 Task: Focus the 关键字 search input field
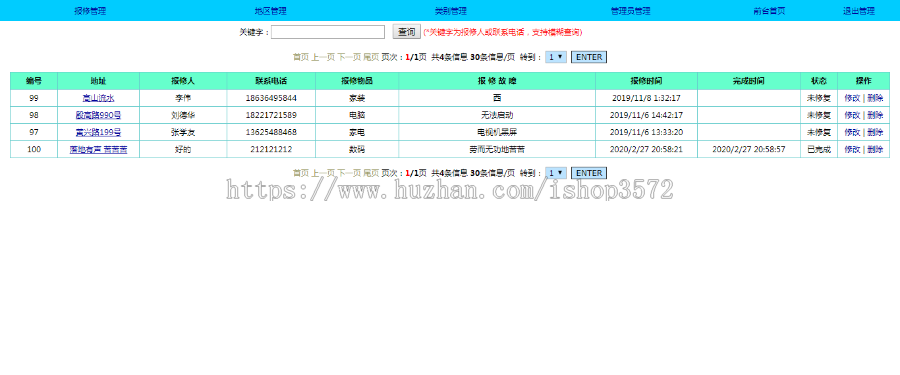[x=328, y=32]
